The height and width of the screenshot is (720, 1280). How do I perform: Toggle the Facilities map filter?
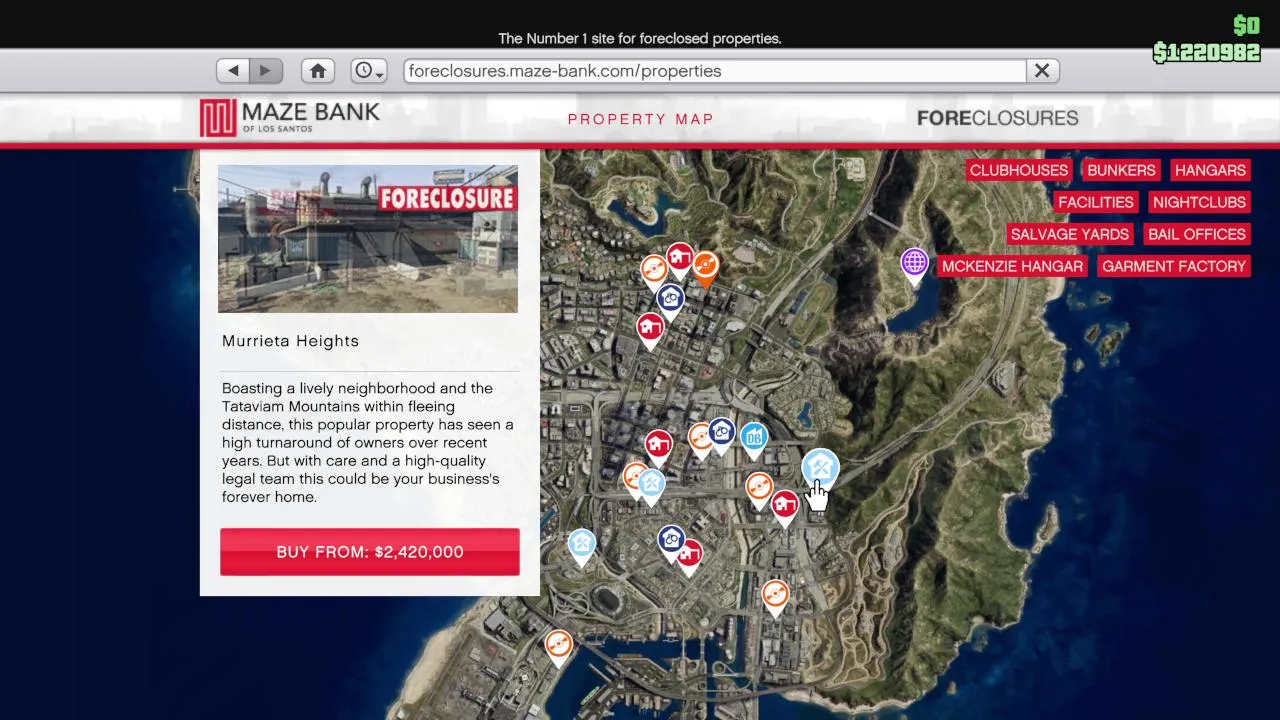click(1095, 202)
